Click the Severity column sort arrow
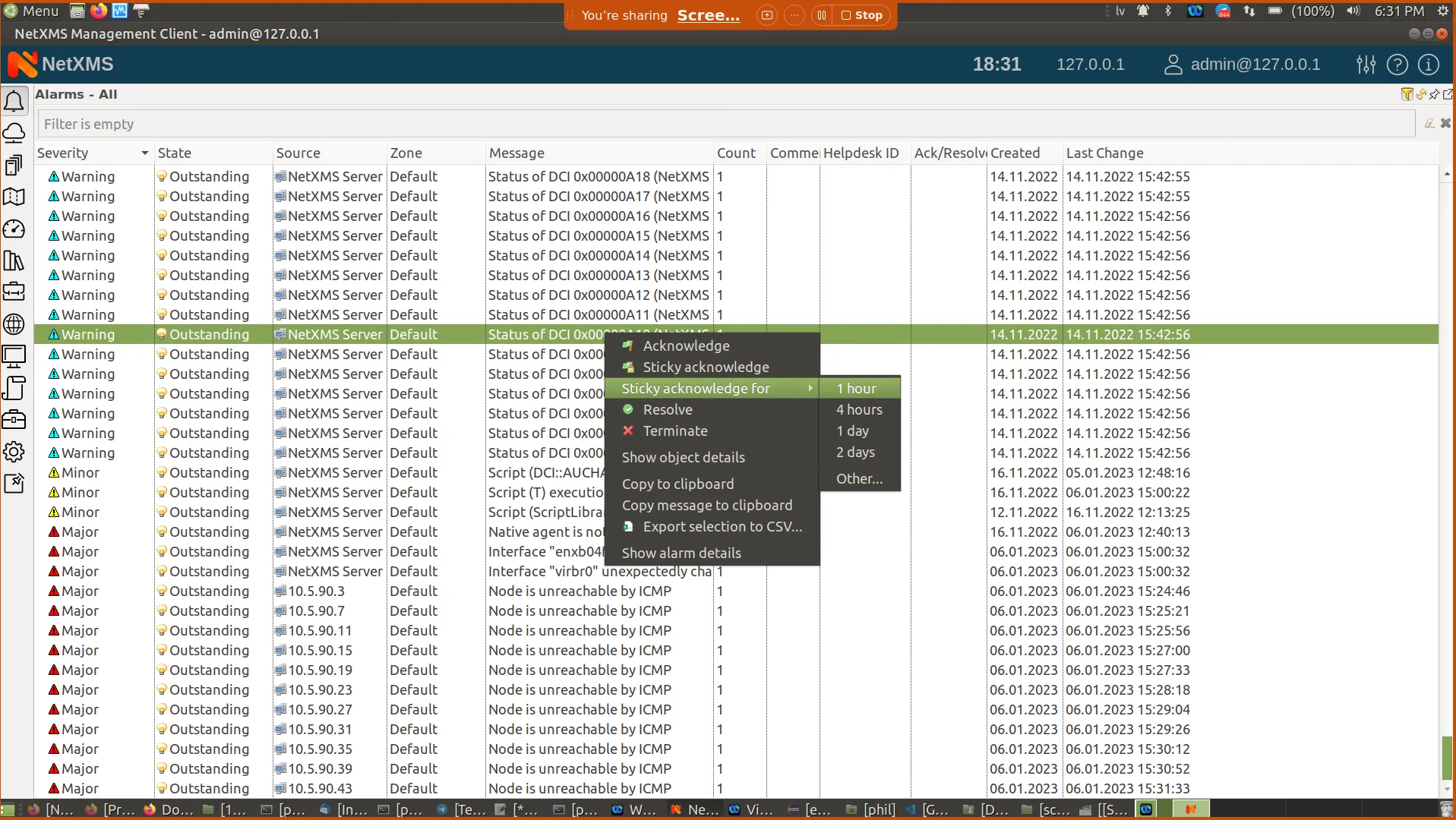 144,153
